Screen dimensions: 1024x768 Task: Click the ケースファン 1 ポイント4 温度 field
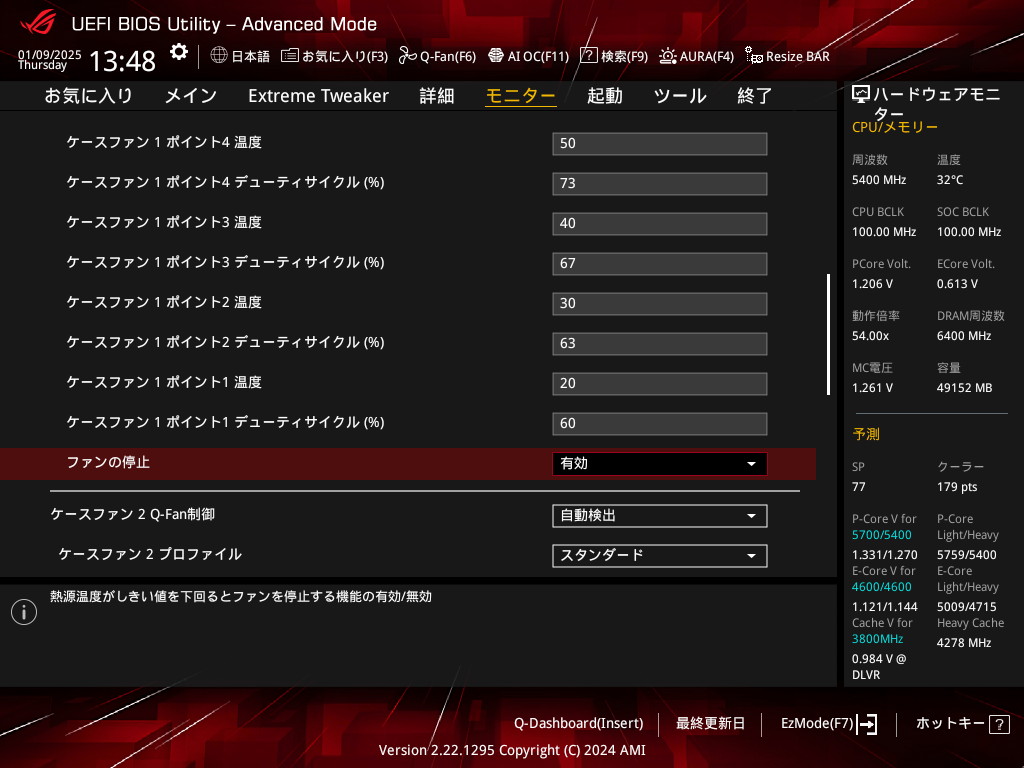point(659,143)
